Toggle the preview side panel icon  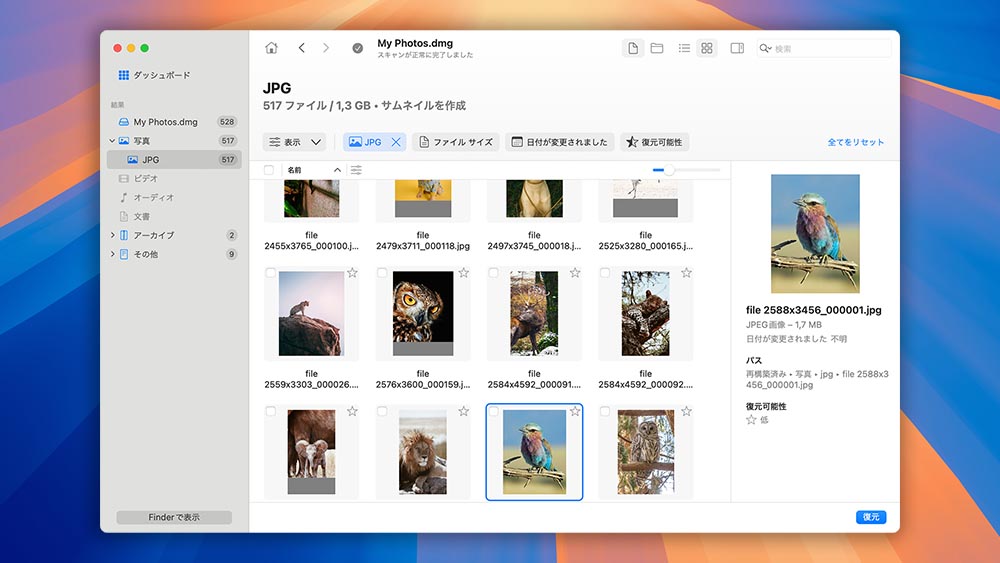coord(737,48)
